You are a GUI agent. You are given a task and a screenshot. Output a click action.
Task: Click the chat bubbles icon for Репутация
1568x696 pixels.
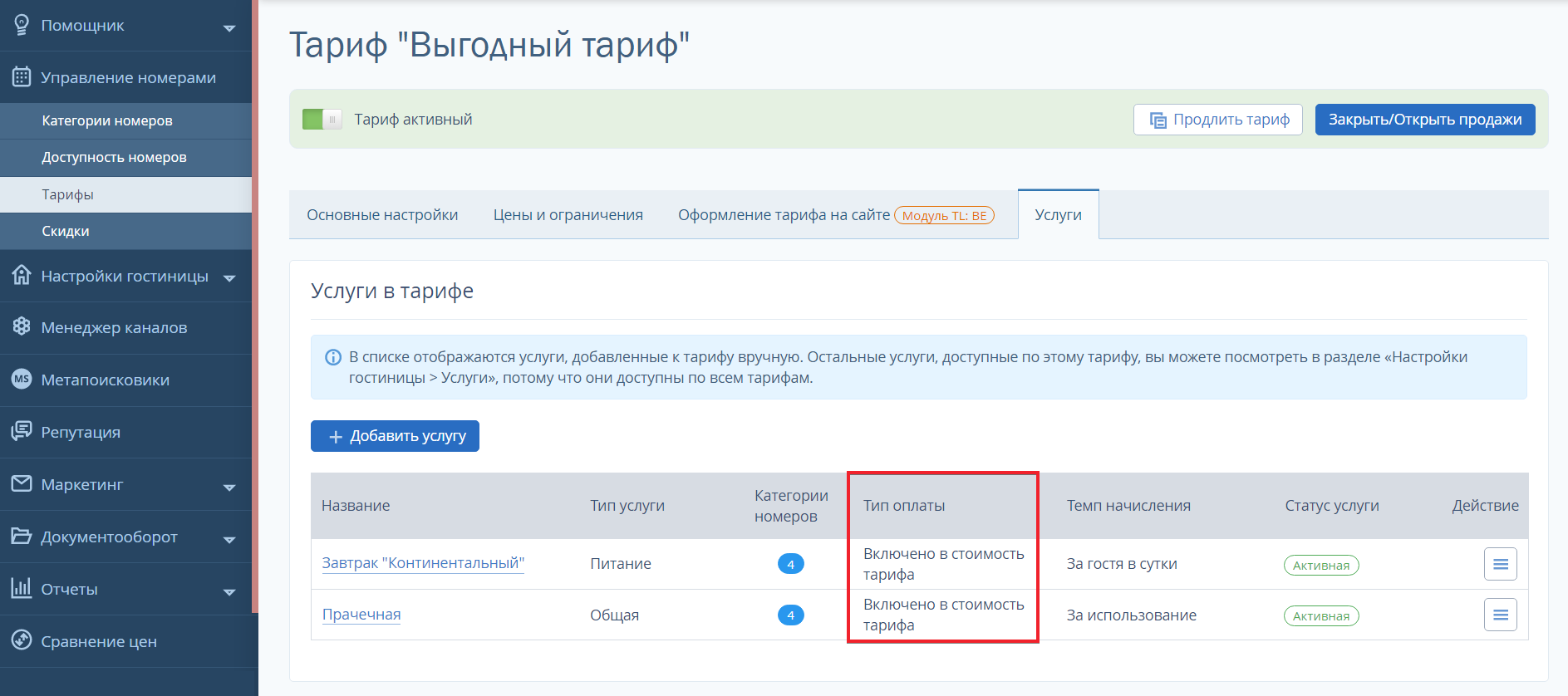pyautogui.click(x=22, y=431)
